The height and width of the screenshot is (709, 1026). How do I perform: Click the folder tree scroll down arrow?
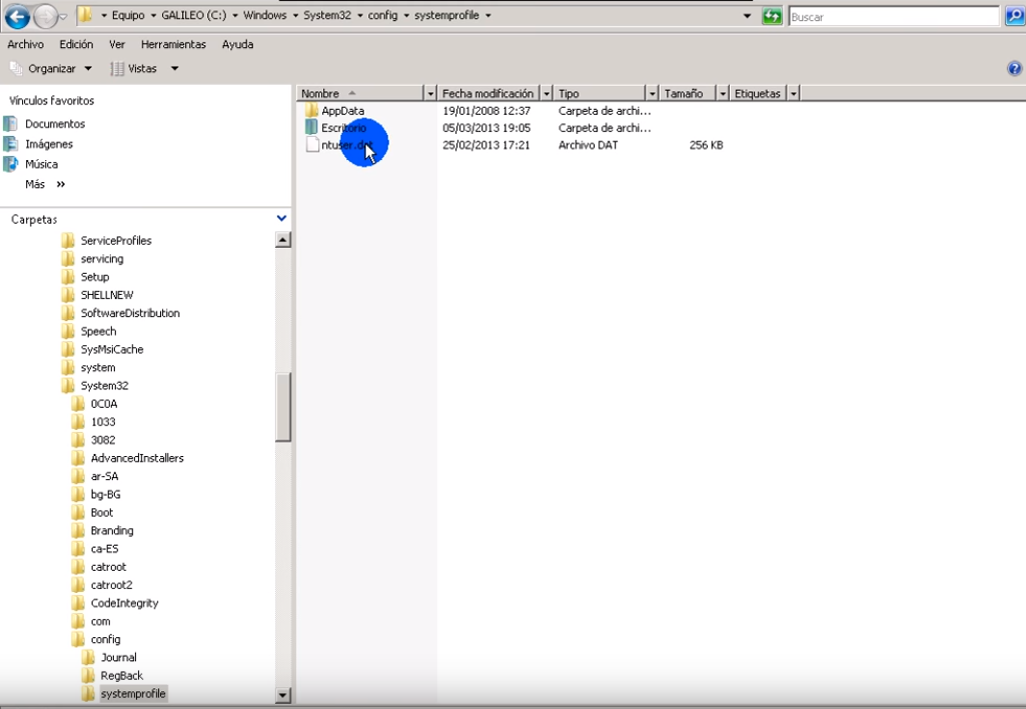point(283,695)
